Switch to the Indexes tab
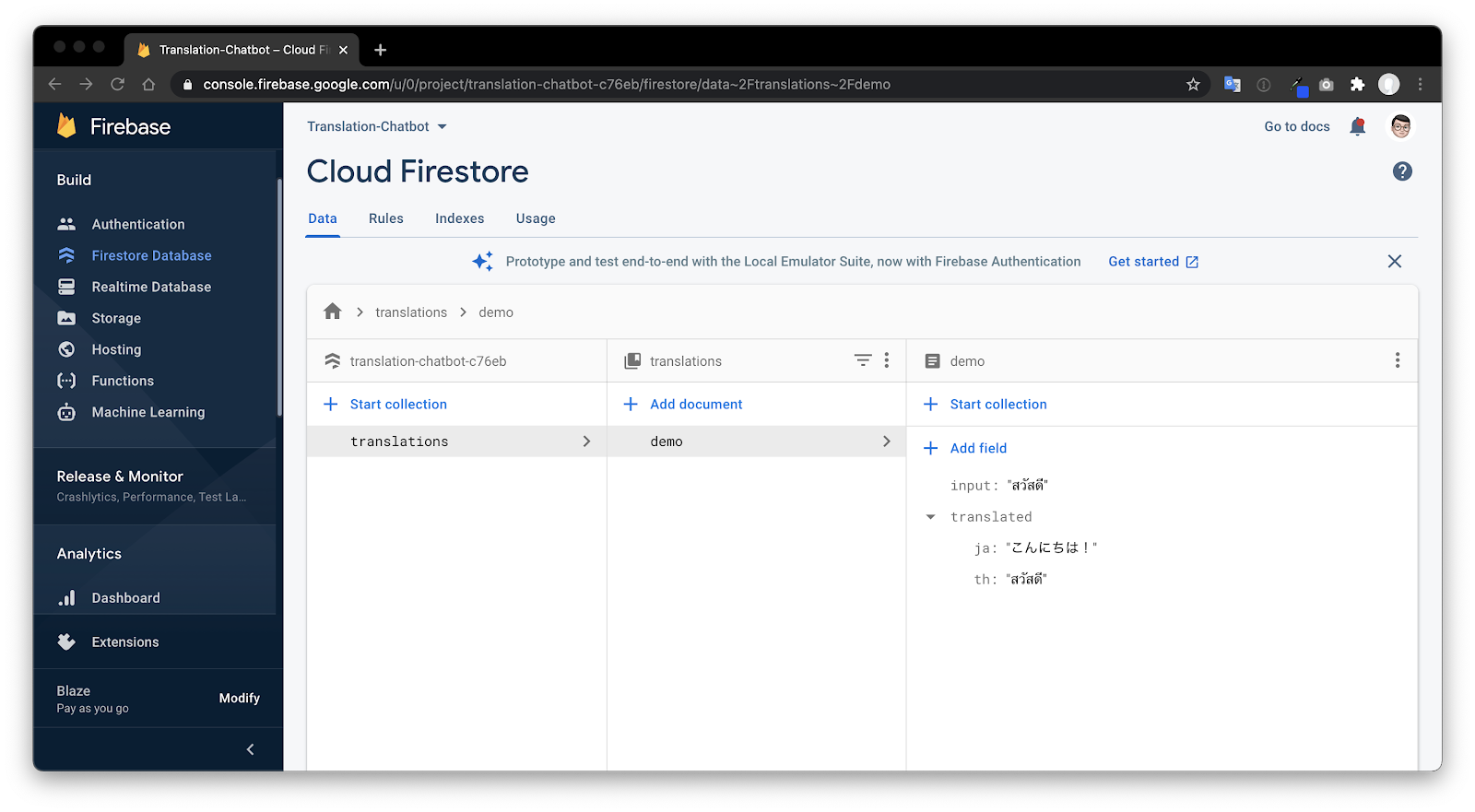The image size is (1475, 812). (x=460, y=218)
